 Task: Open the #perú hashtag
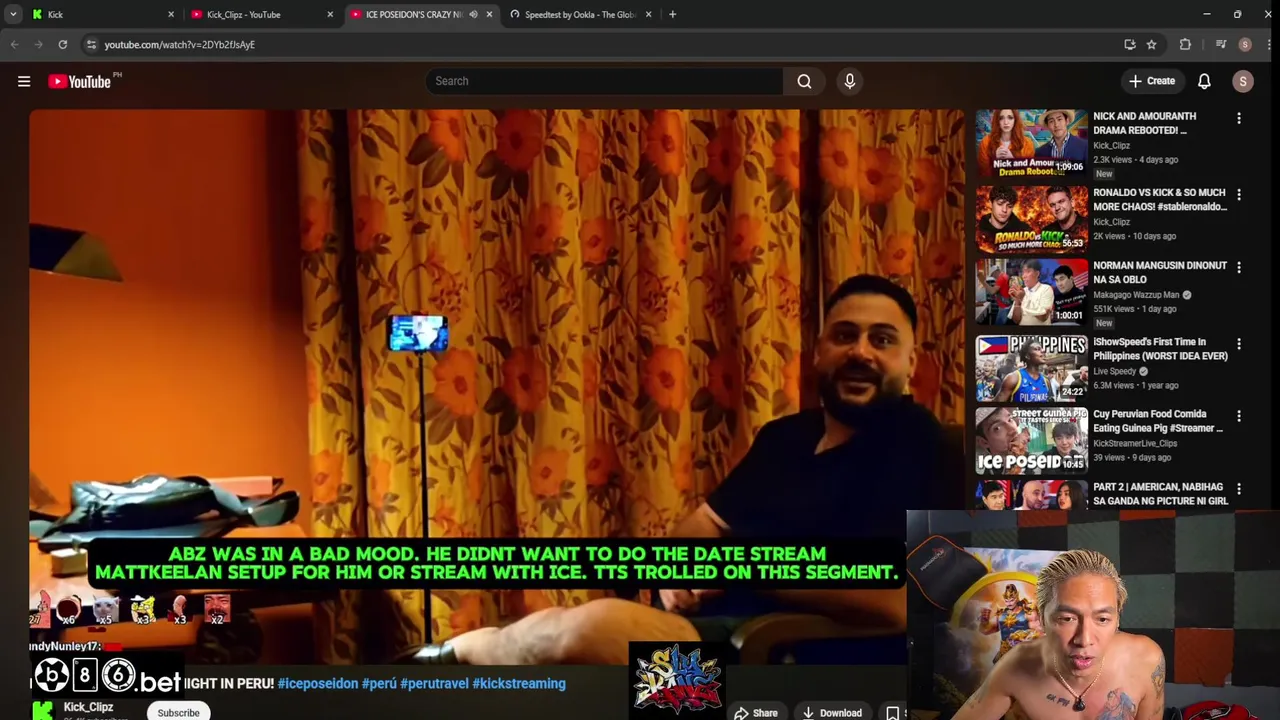379,683
